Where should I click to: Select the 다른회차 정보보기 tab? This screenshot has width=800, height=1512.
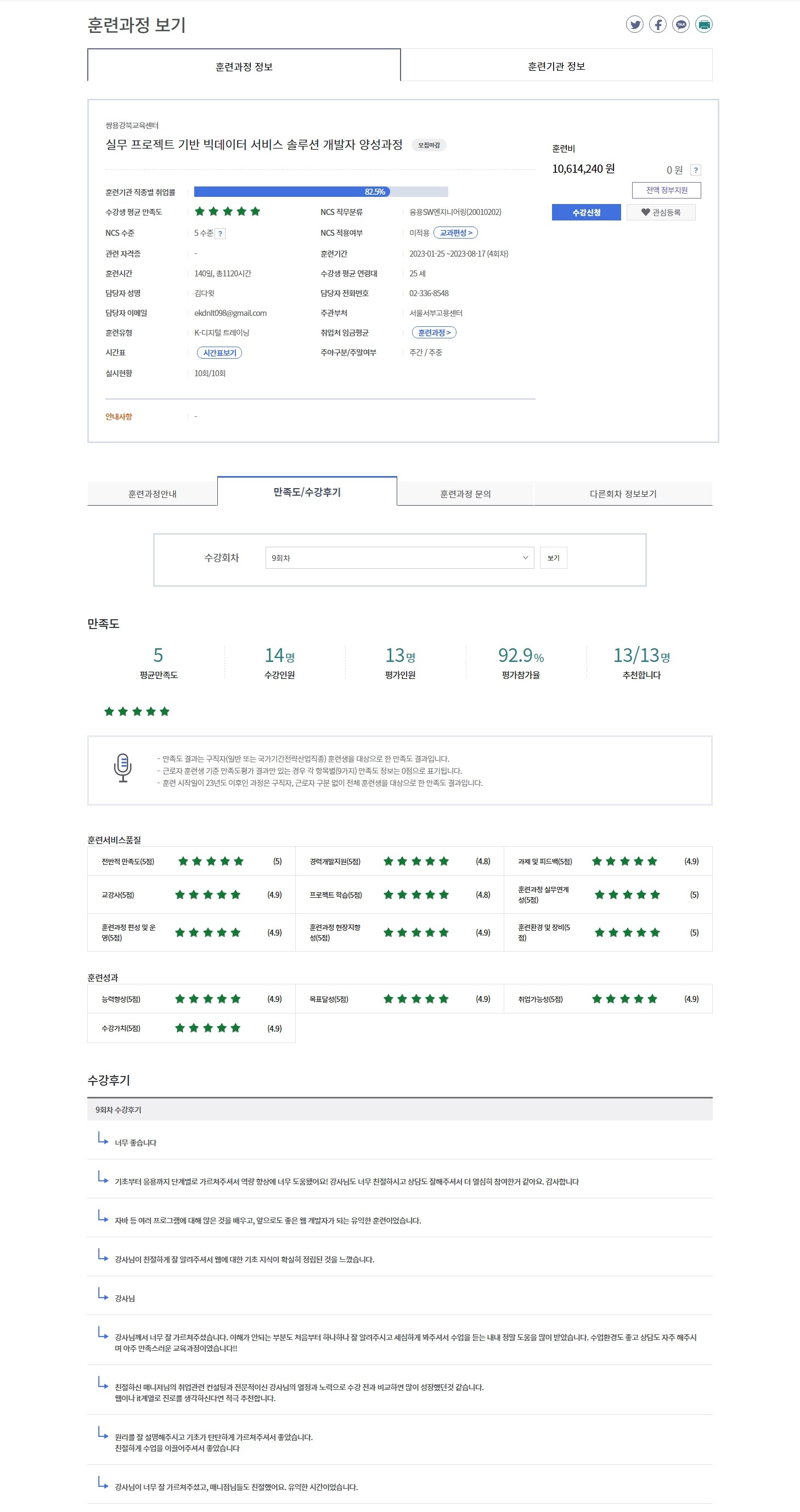pos(623,494)
